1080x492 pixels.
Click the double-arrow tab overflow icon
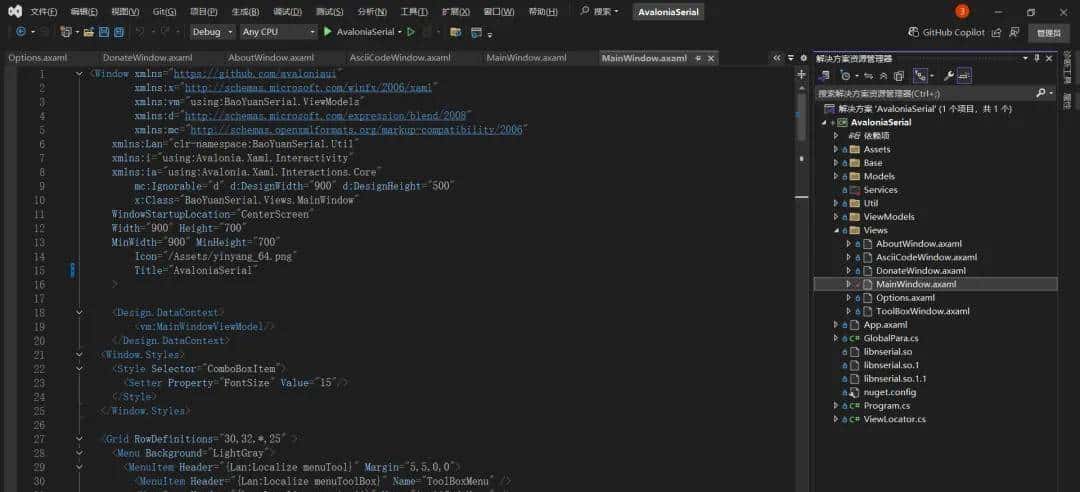coord(777,58)
